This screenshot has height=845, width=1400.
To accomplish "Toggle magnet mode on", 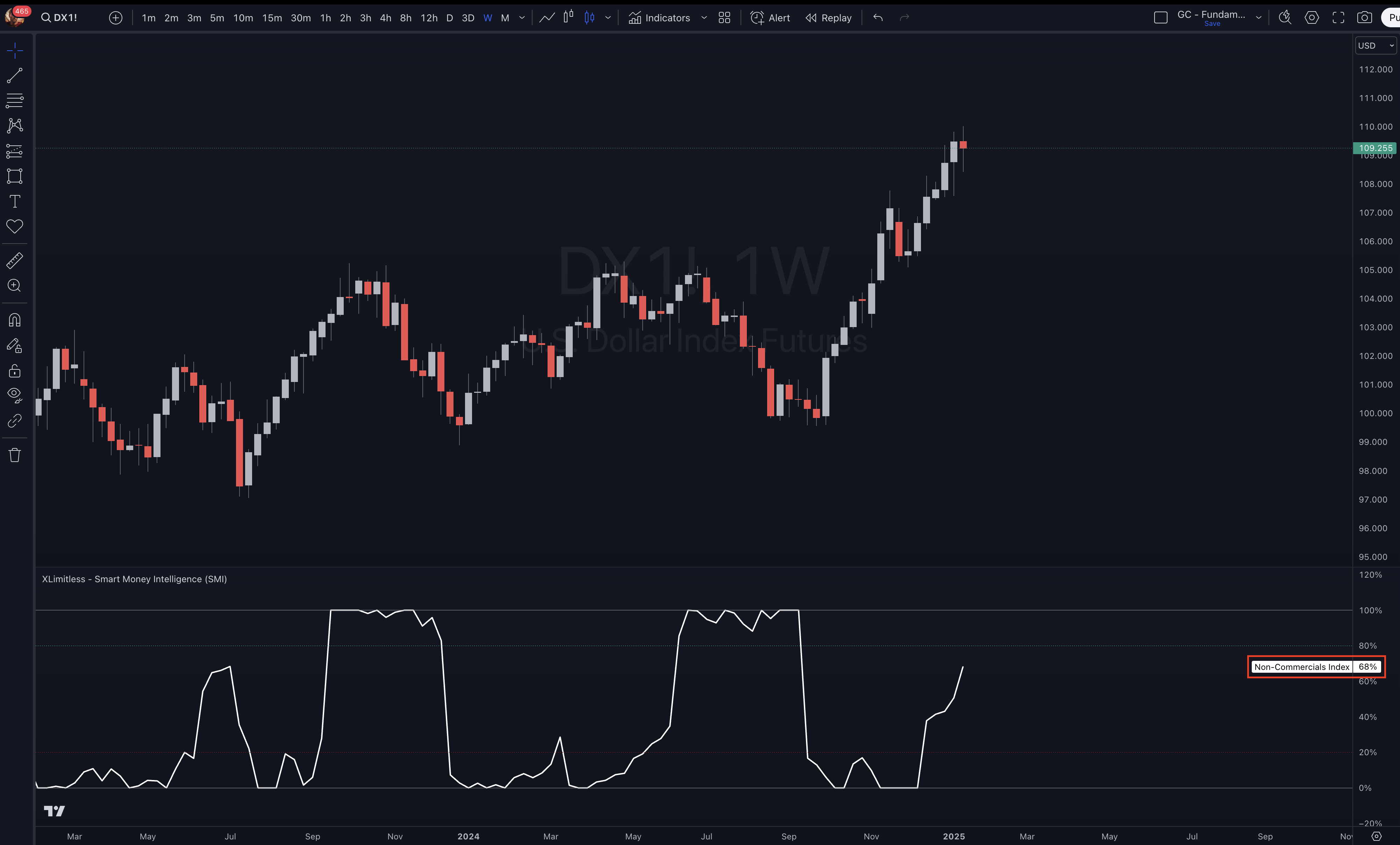I will coord(15,320).
